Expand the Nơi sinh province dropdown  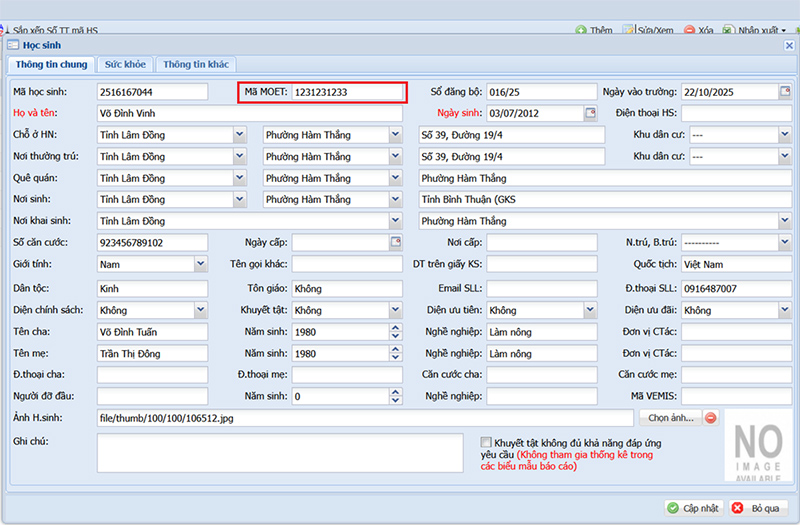[x=240, y=199]
